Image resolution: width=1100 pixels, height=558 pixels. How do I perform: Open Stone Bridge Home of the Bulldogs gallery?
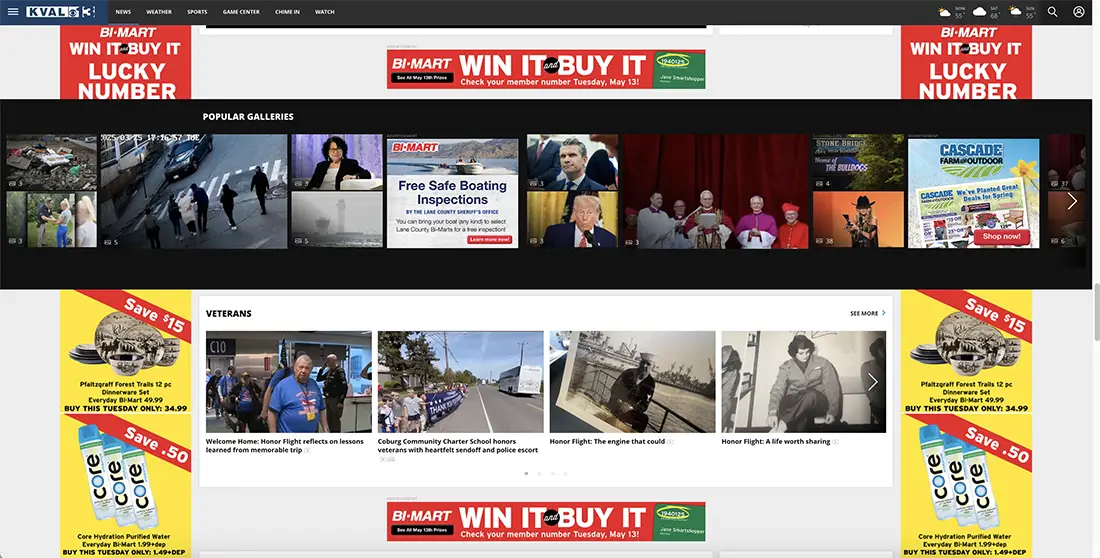(859, 162)
